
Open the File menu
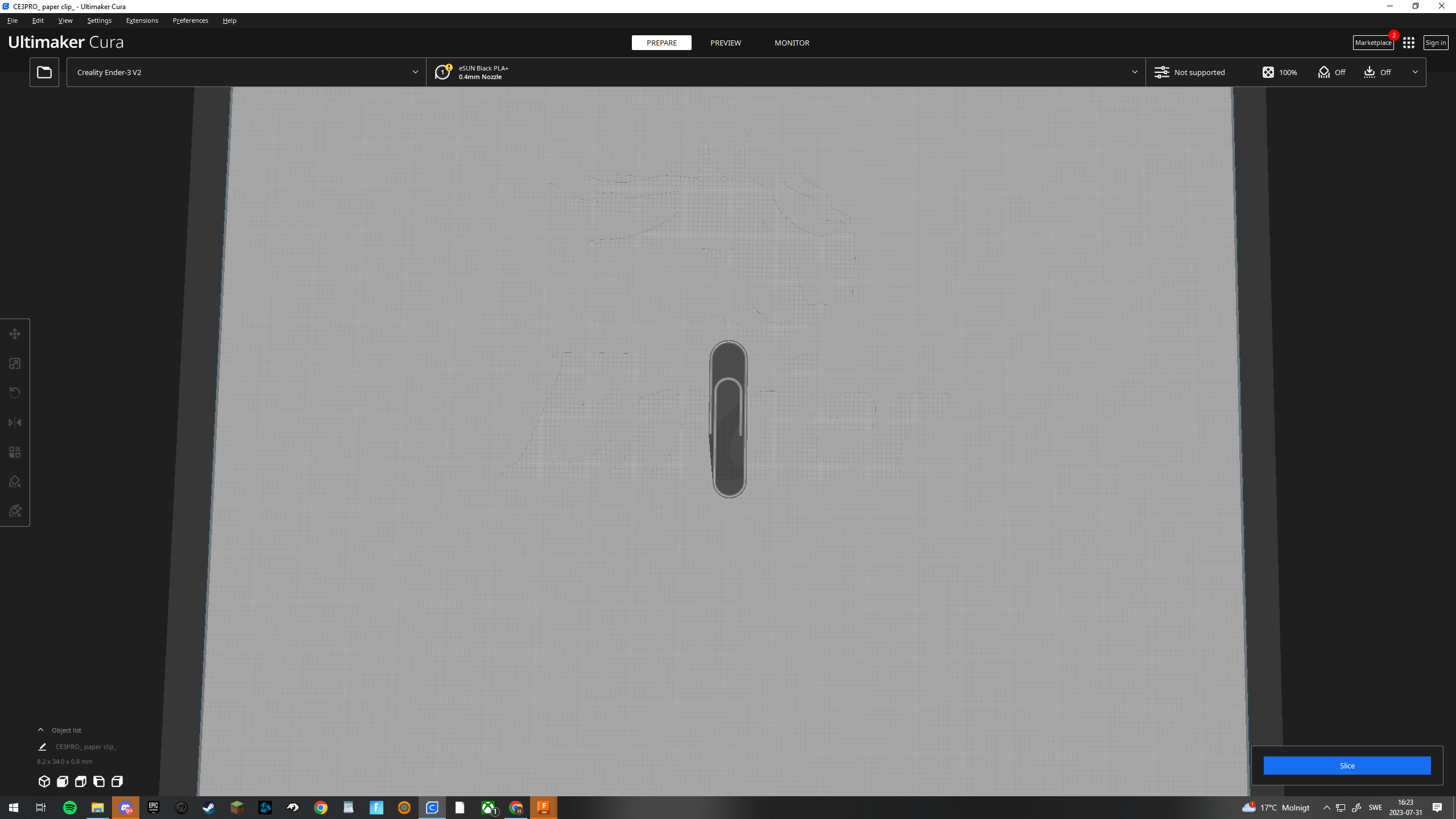(x=13, y=20)
